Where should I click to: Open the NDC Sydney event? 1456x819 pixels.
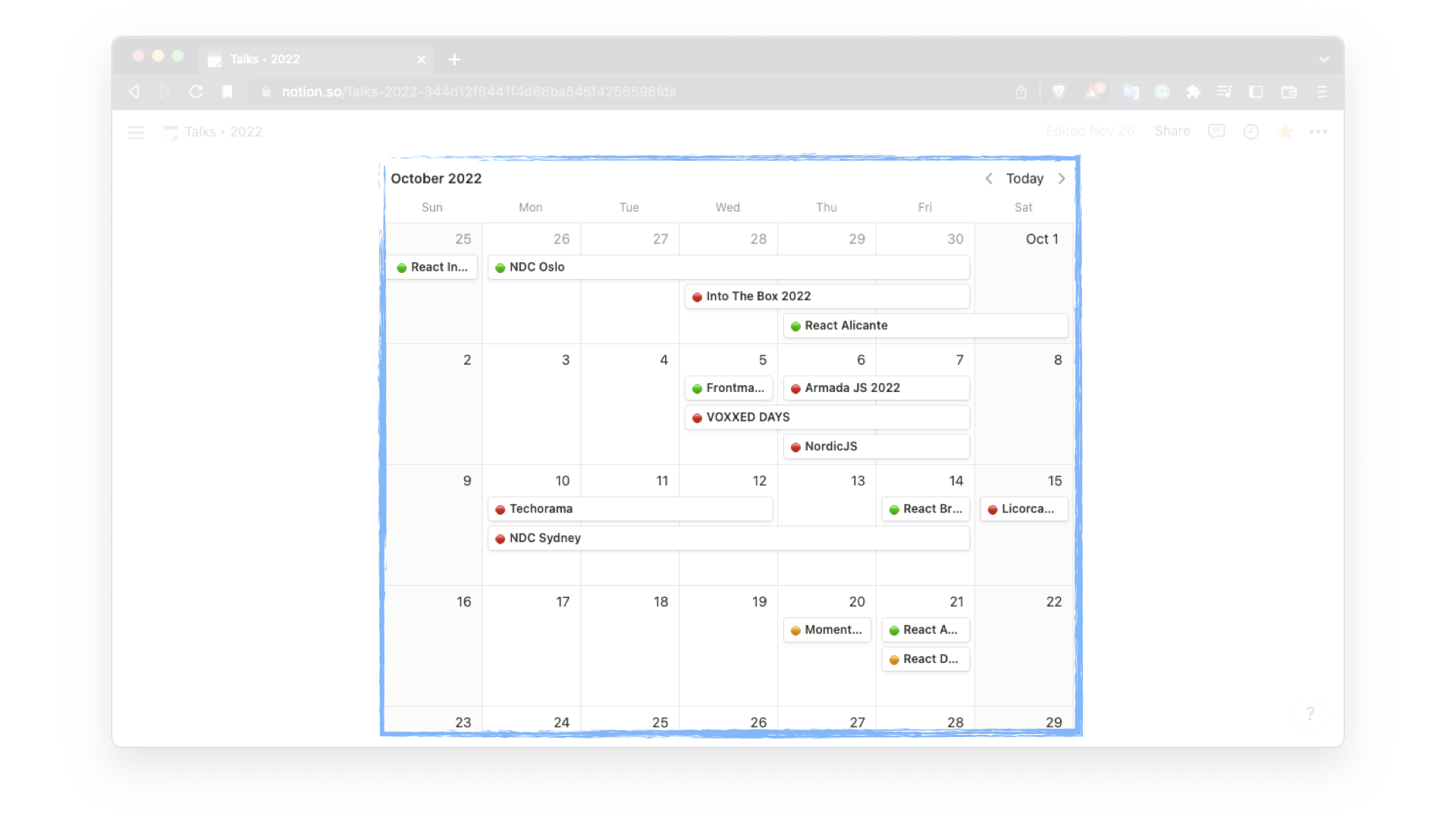coord(728,538)
